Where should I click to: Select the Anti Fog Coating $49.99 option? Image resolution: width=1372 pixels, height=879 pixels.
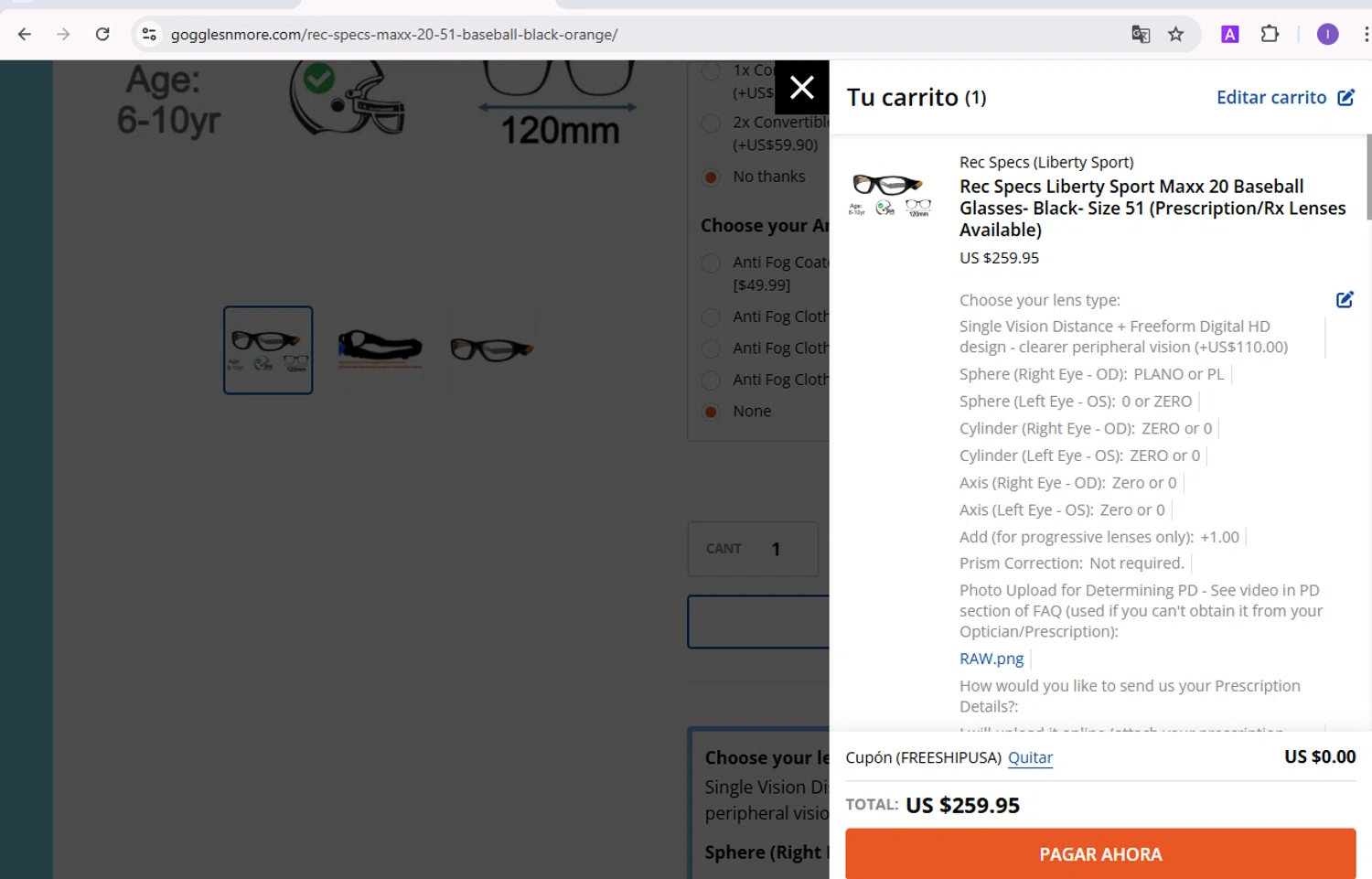coord(711,263)
